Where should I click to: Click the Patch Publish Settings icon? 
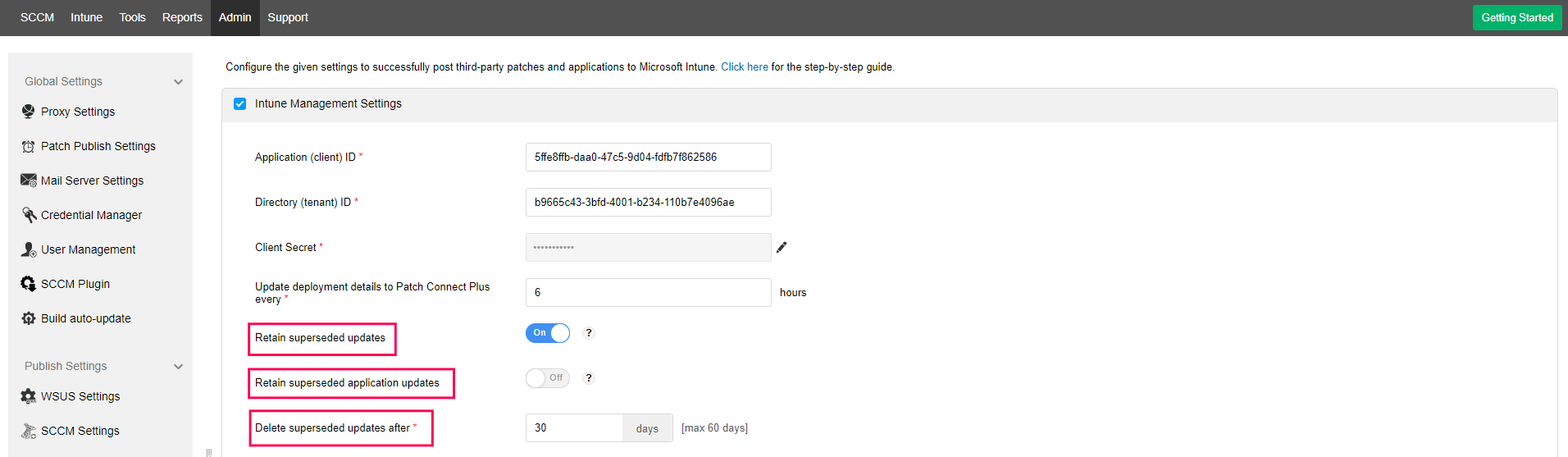click(29, 146)
